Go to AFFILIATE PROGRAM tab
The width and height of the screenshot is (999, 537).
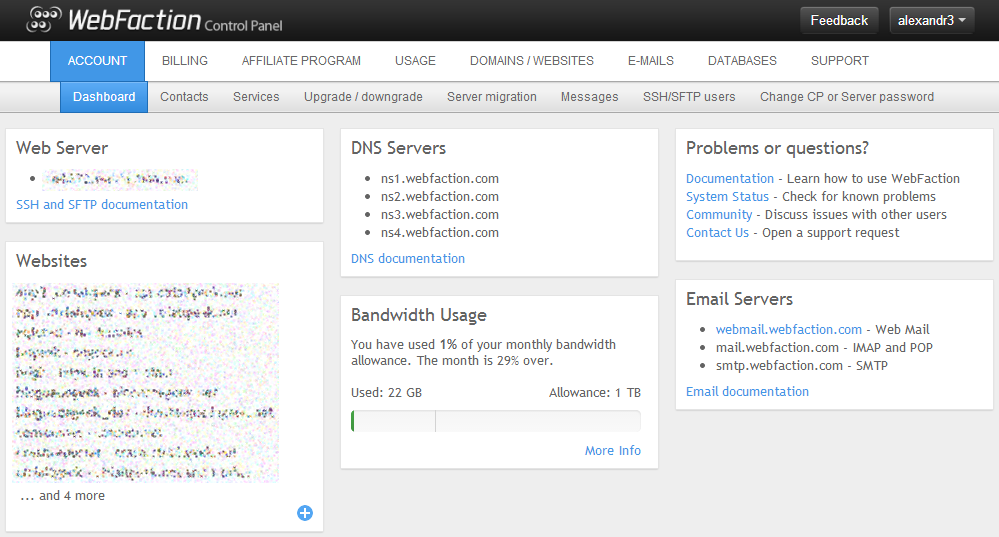point(301,61)
